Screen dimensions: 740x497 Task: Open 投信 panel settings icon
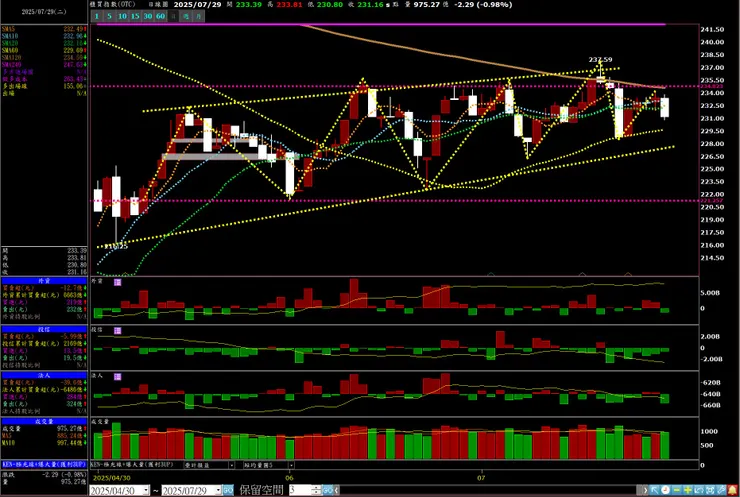coord(118,330)
